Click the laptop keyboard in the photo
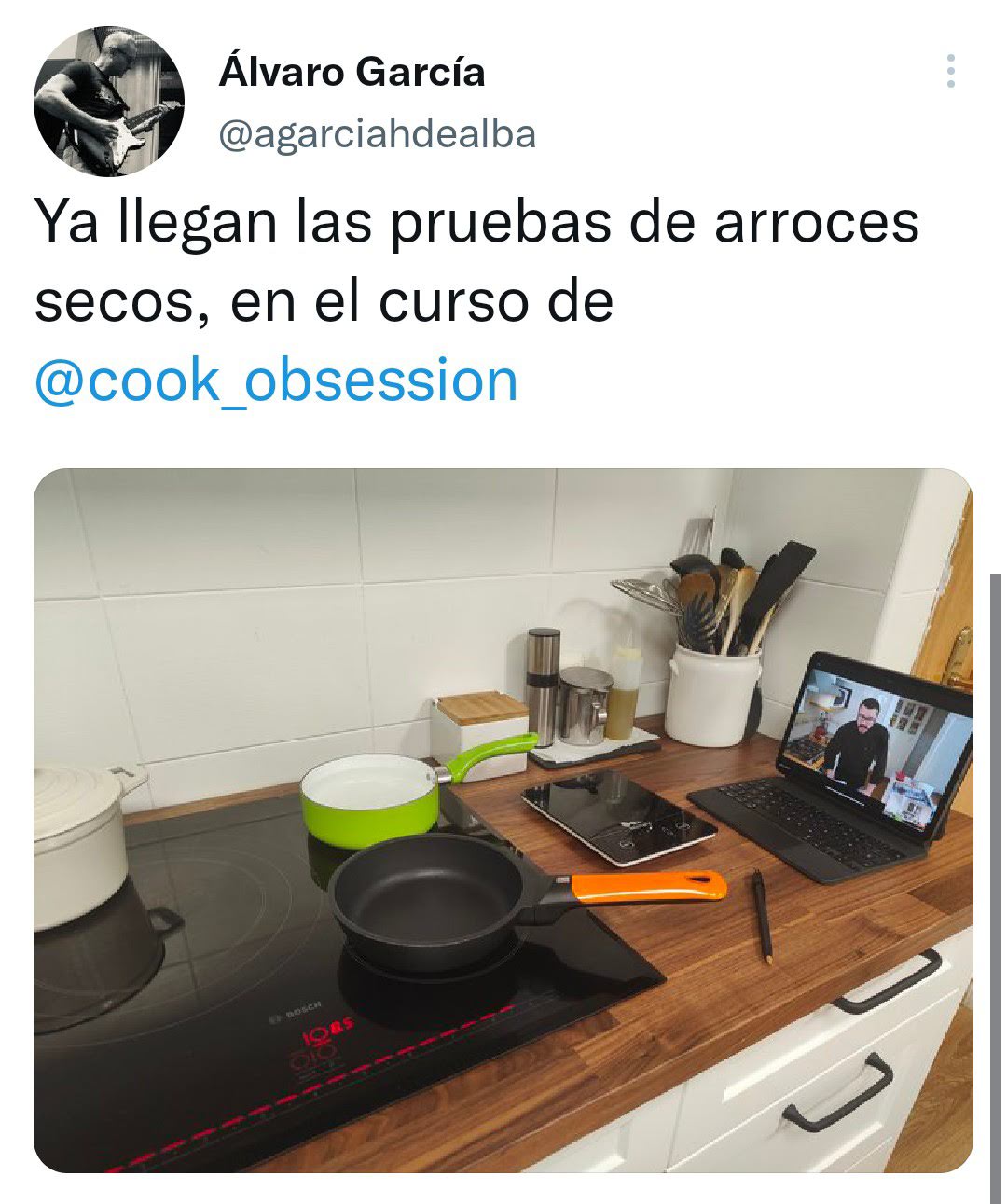This screenshot has height=1204, width=1007. tap(809, 823)
